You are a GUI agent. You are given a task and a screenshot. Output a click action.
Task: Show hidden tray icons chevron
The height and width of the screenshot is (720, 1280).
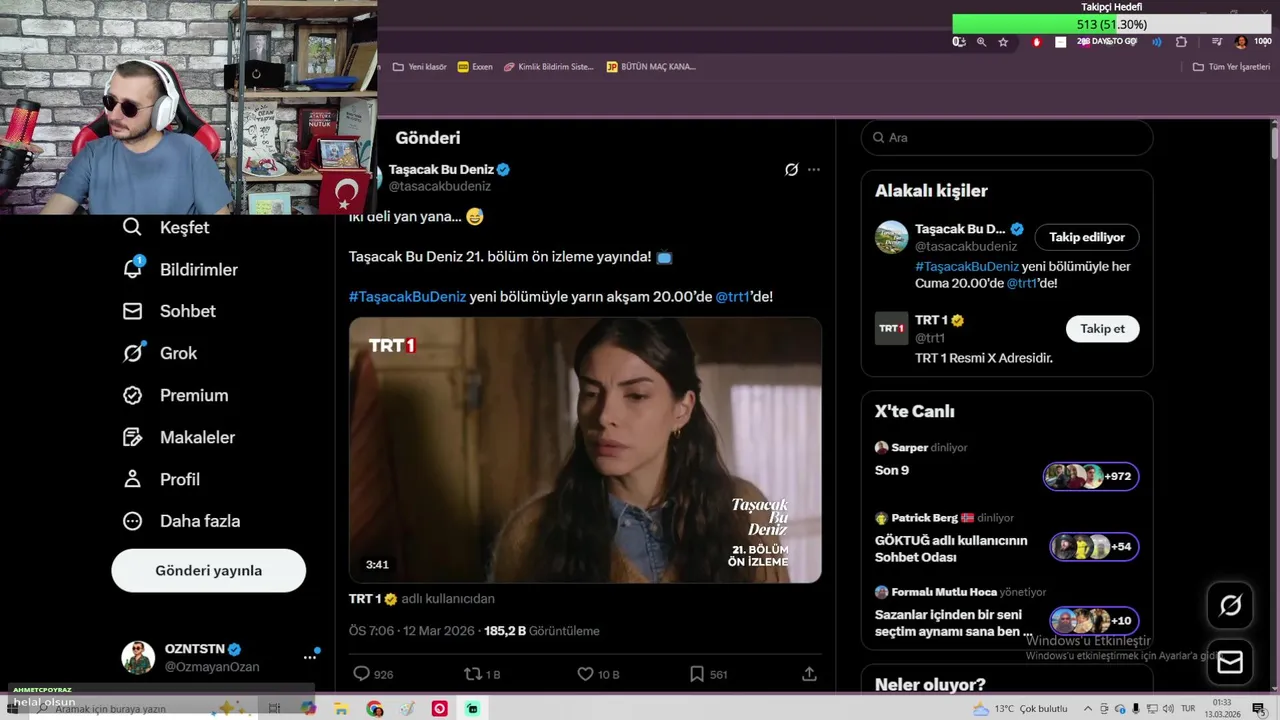click(x=1088, y=709)
